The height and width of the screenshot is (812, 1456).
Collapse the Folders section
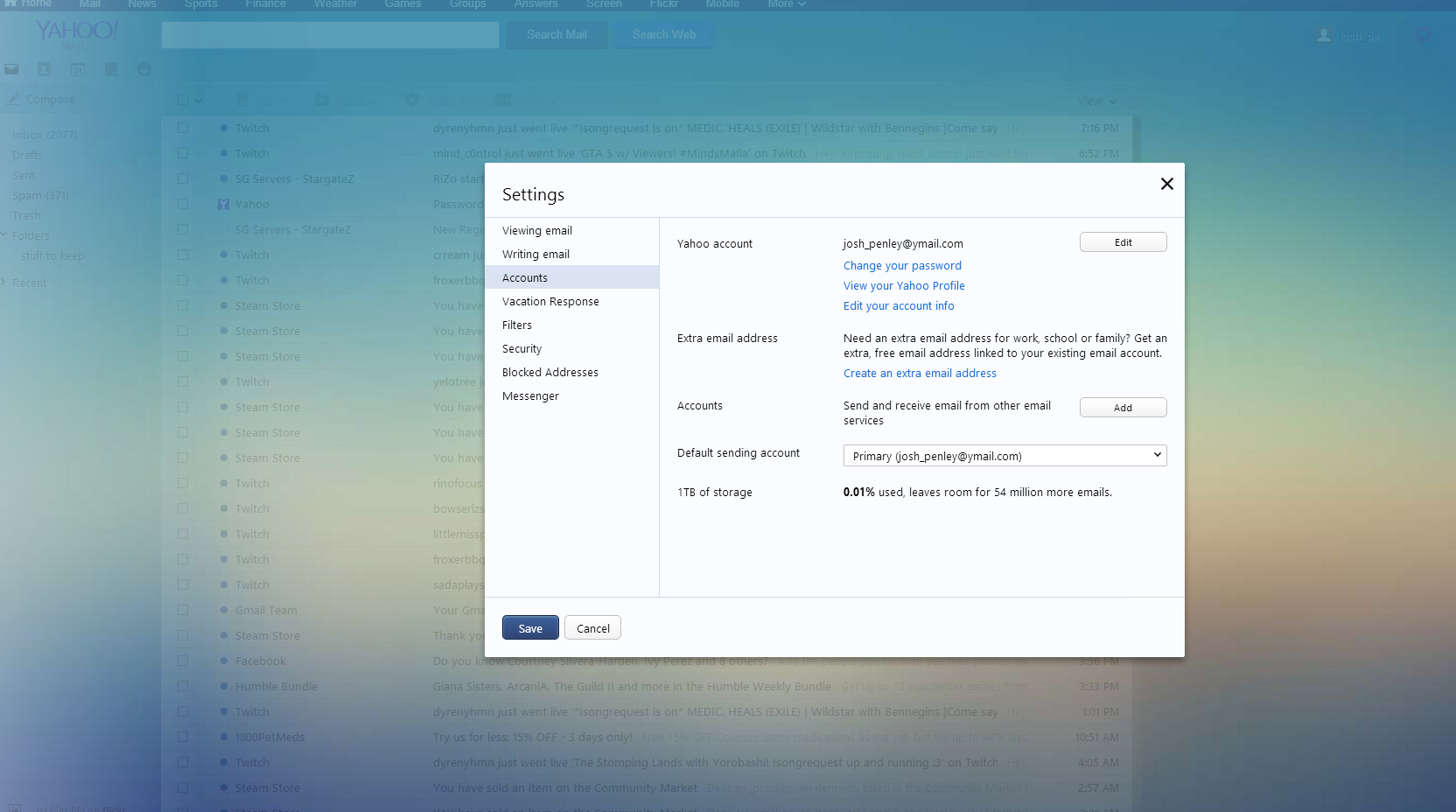coord(4,234)
